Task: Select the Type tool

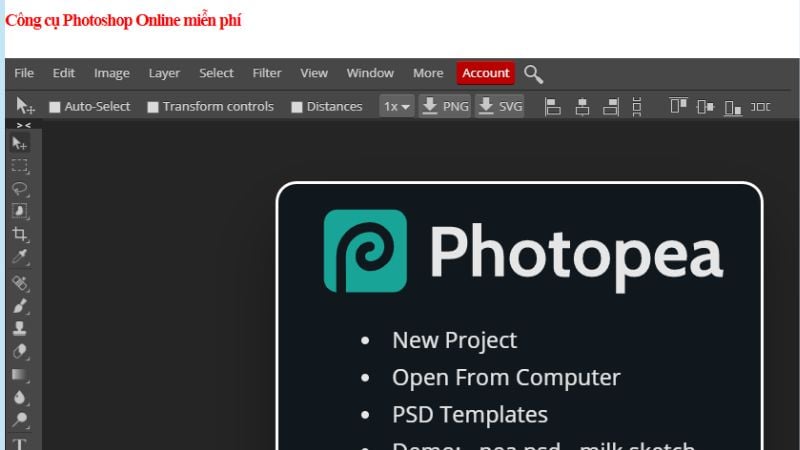Action: click(x=19, y=443)
